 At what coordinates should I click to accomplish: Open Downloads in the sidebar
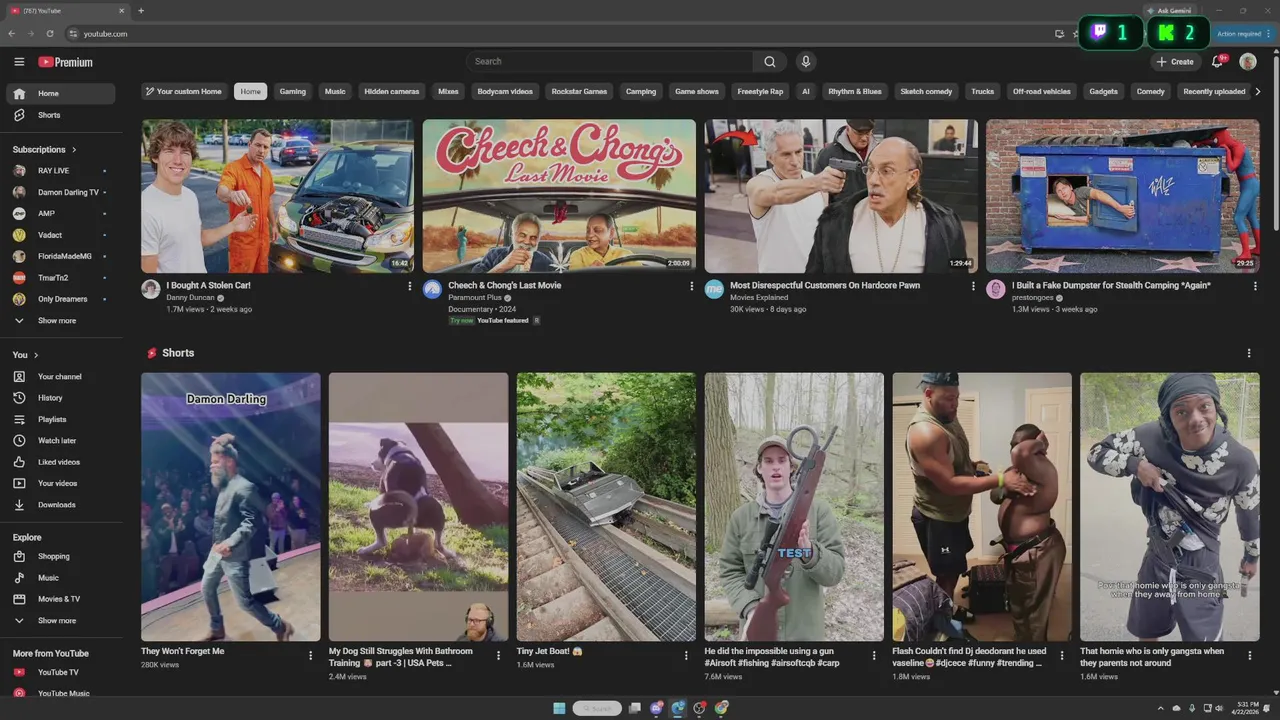pos(62,505)
